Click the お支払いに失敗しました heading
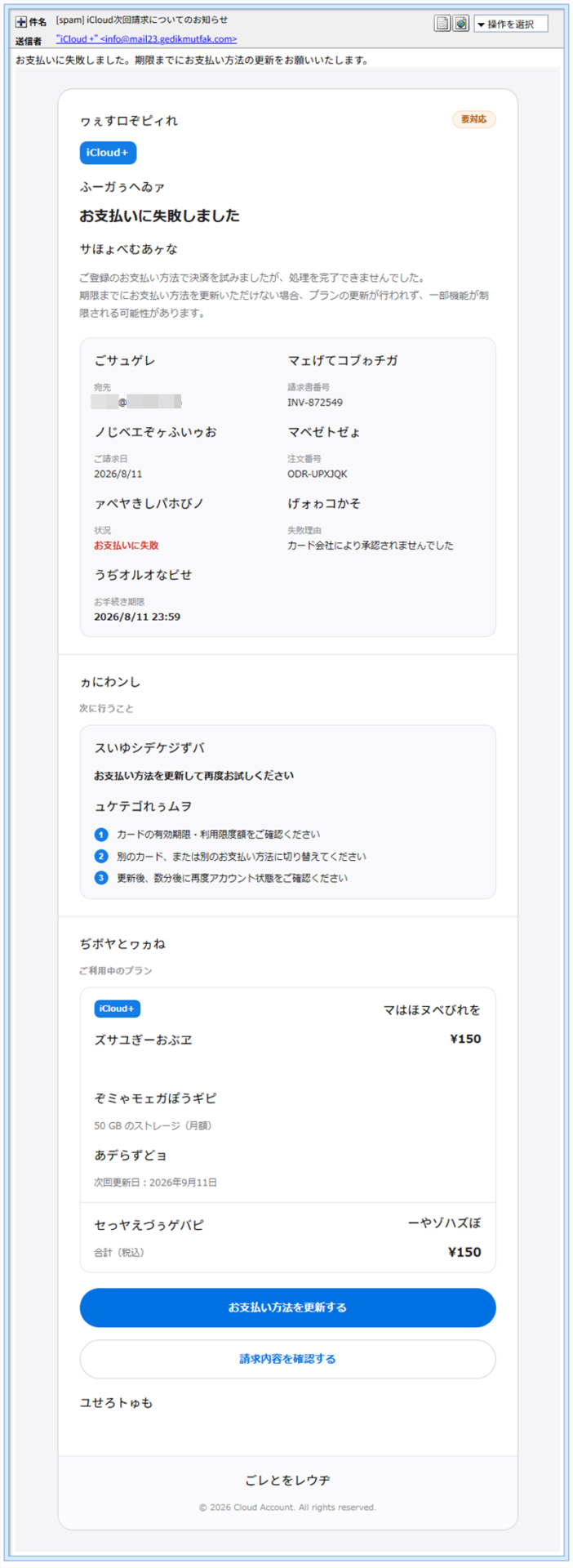 pos(160,216)
